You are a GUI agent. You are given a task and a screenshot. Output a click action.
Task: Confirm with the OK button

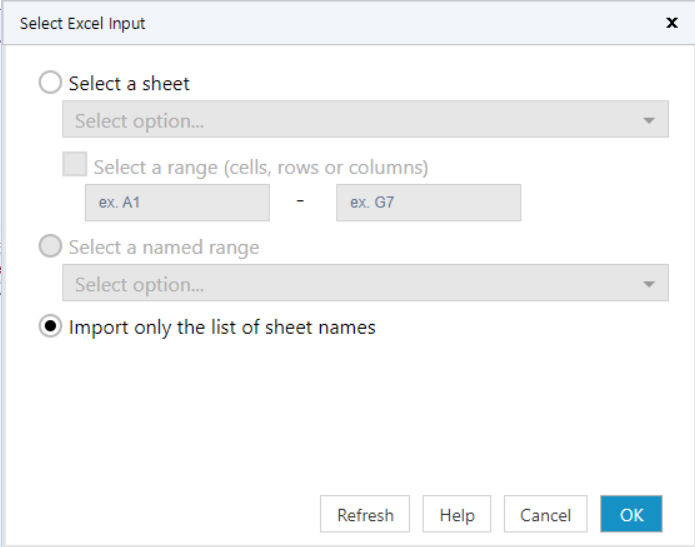click(631, 515)
